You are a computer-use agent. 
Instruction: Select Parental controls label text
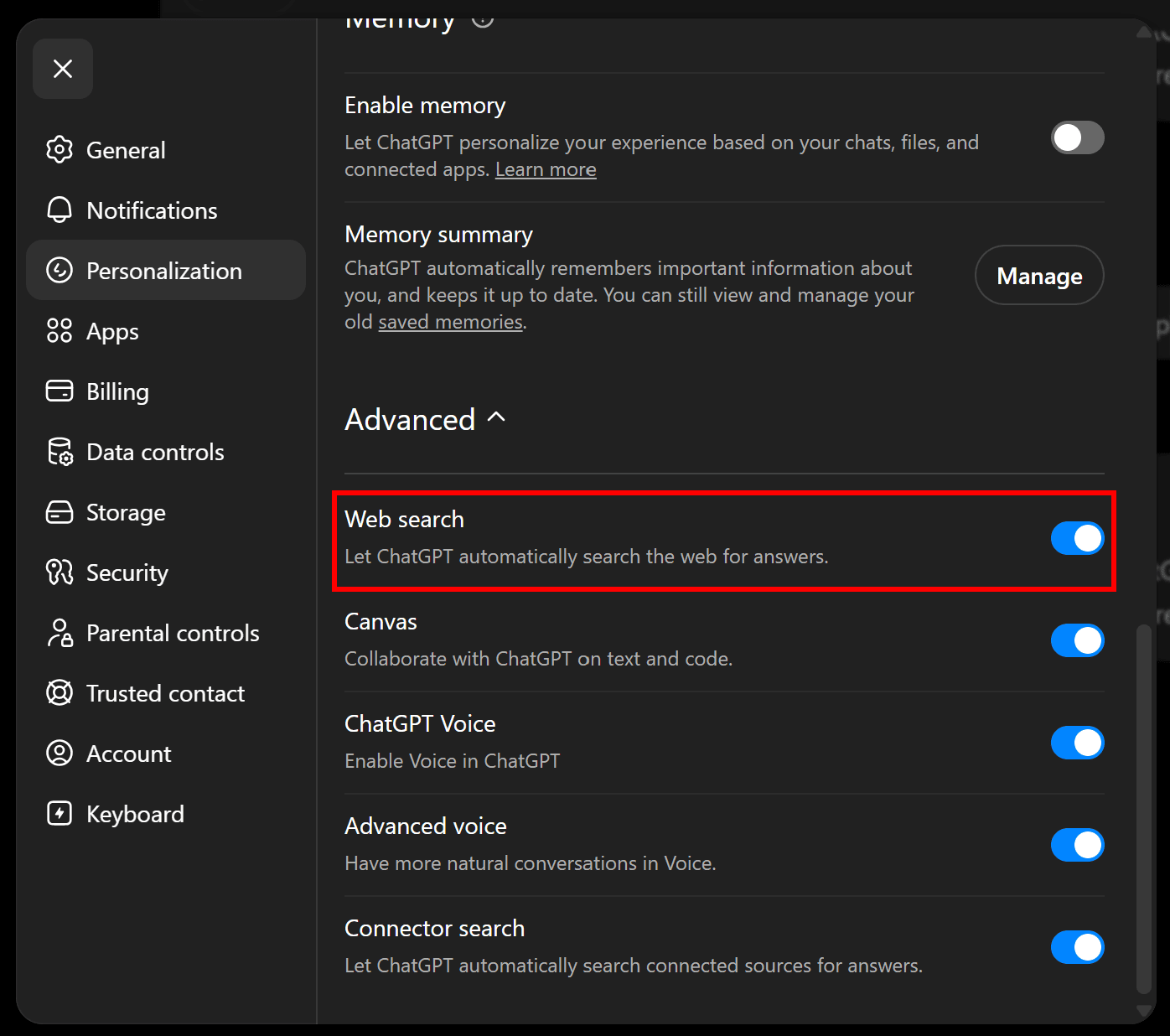pos(173,633)
